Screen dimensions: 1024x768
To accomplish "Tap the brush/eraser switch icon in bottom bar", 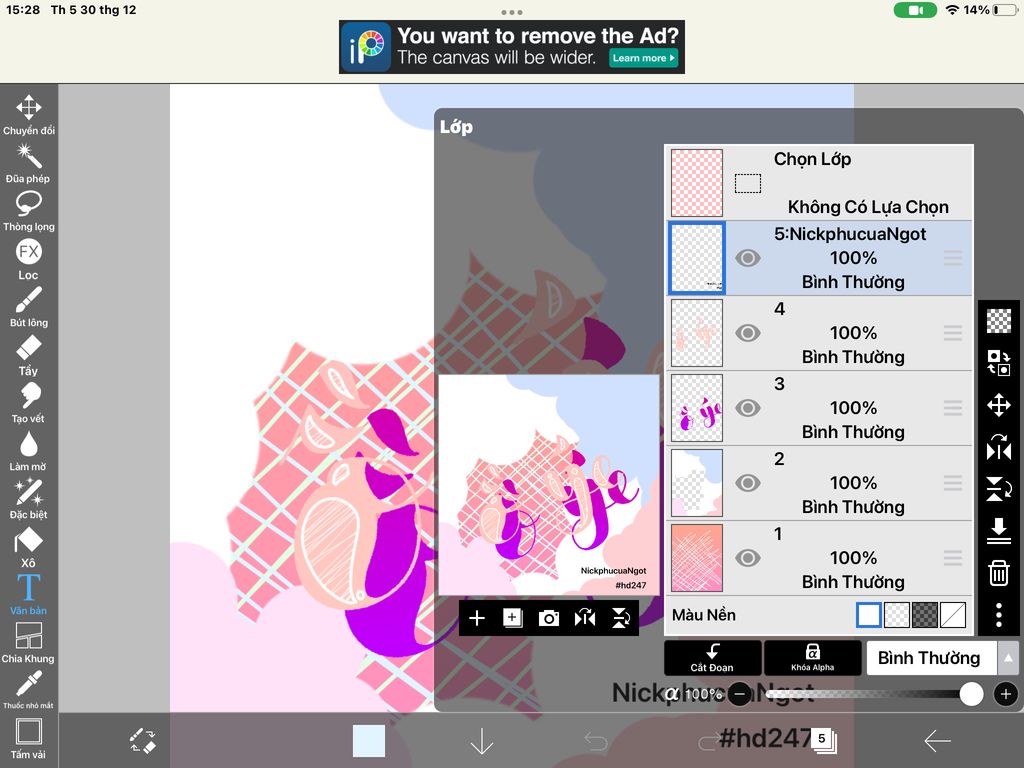I will (142, 741).
